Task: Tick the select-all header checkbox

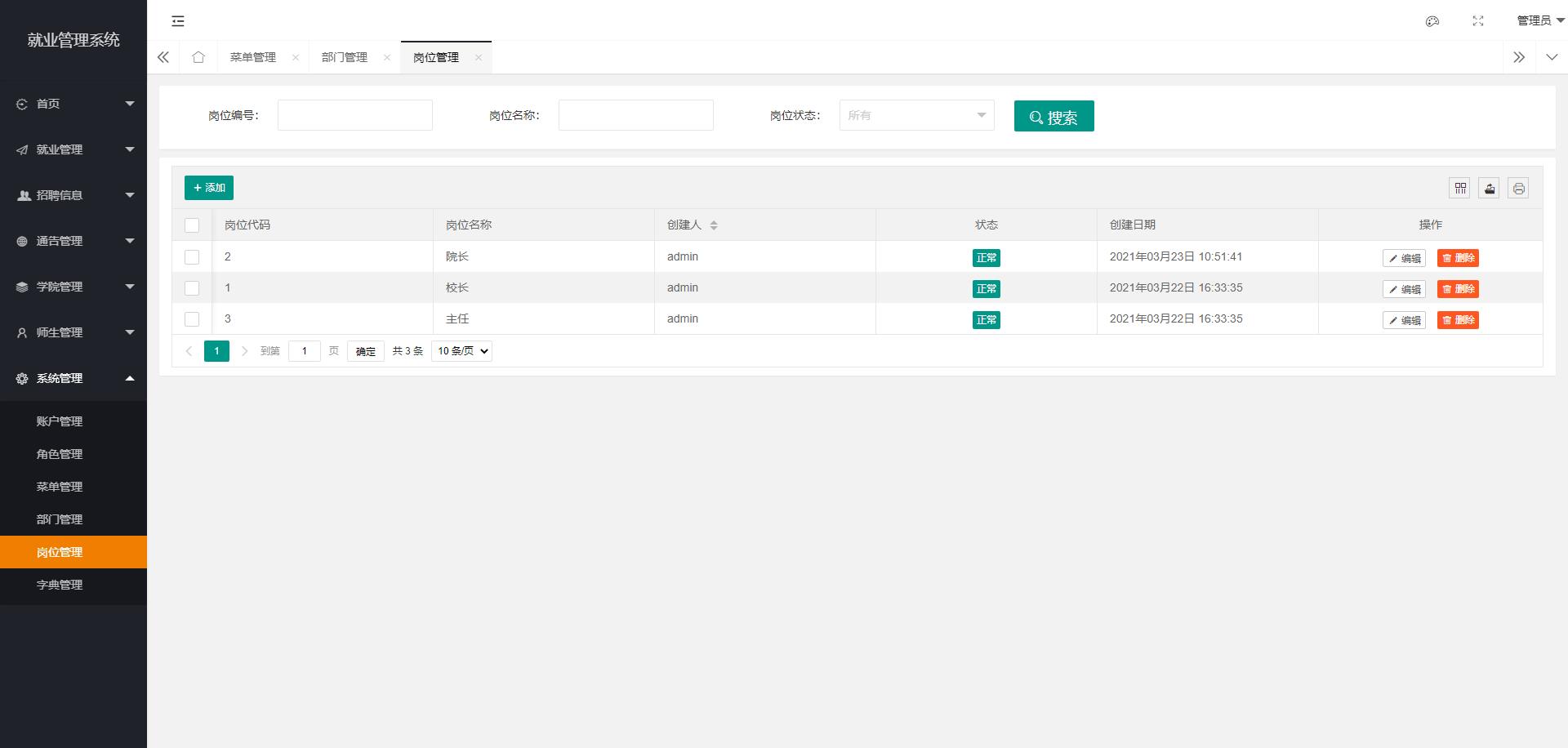Action: [192, 225]
